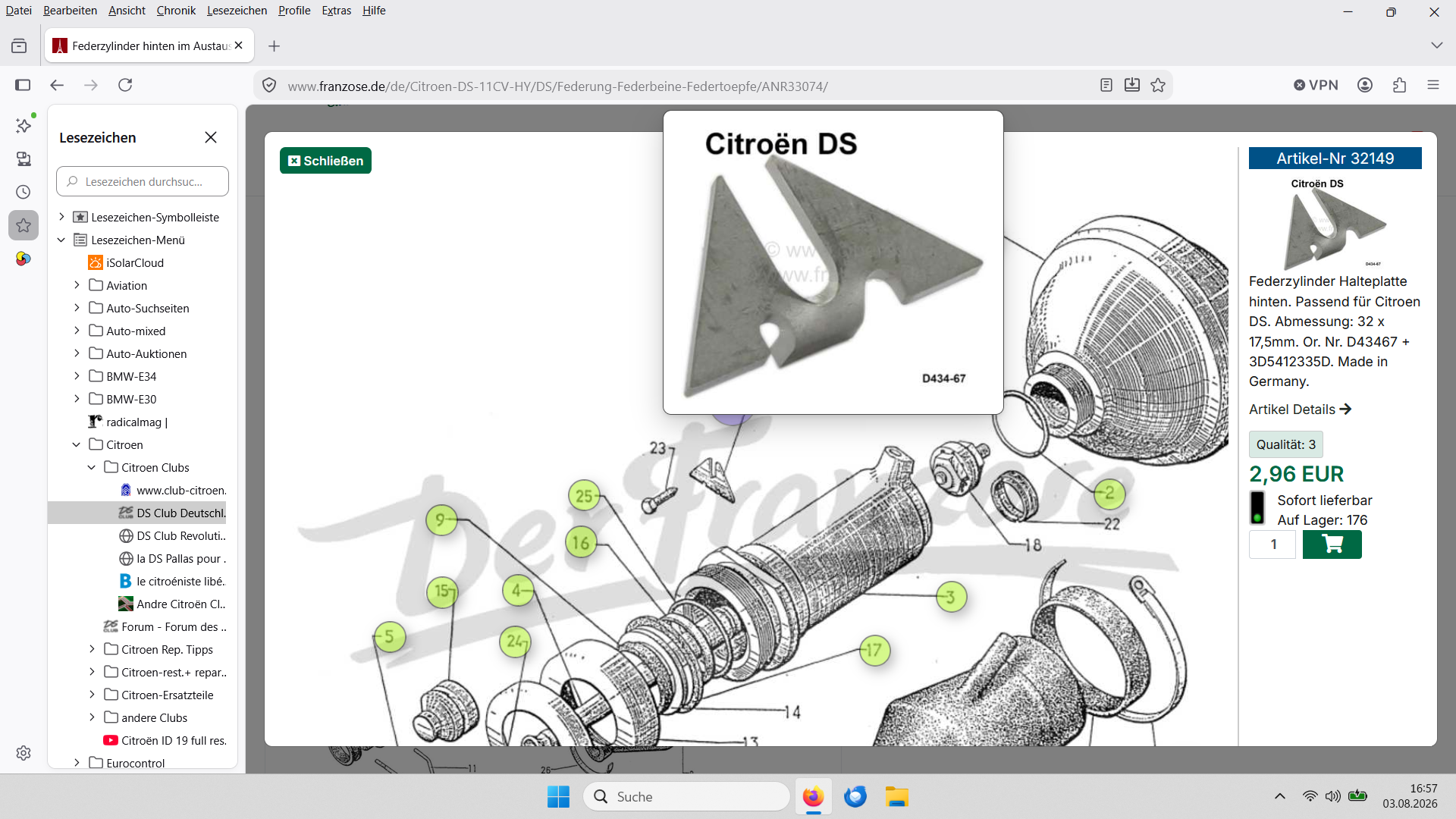Click the Windows Start button
Screen dimensions: 1456x819
point(559,797)
